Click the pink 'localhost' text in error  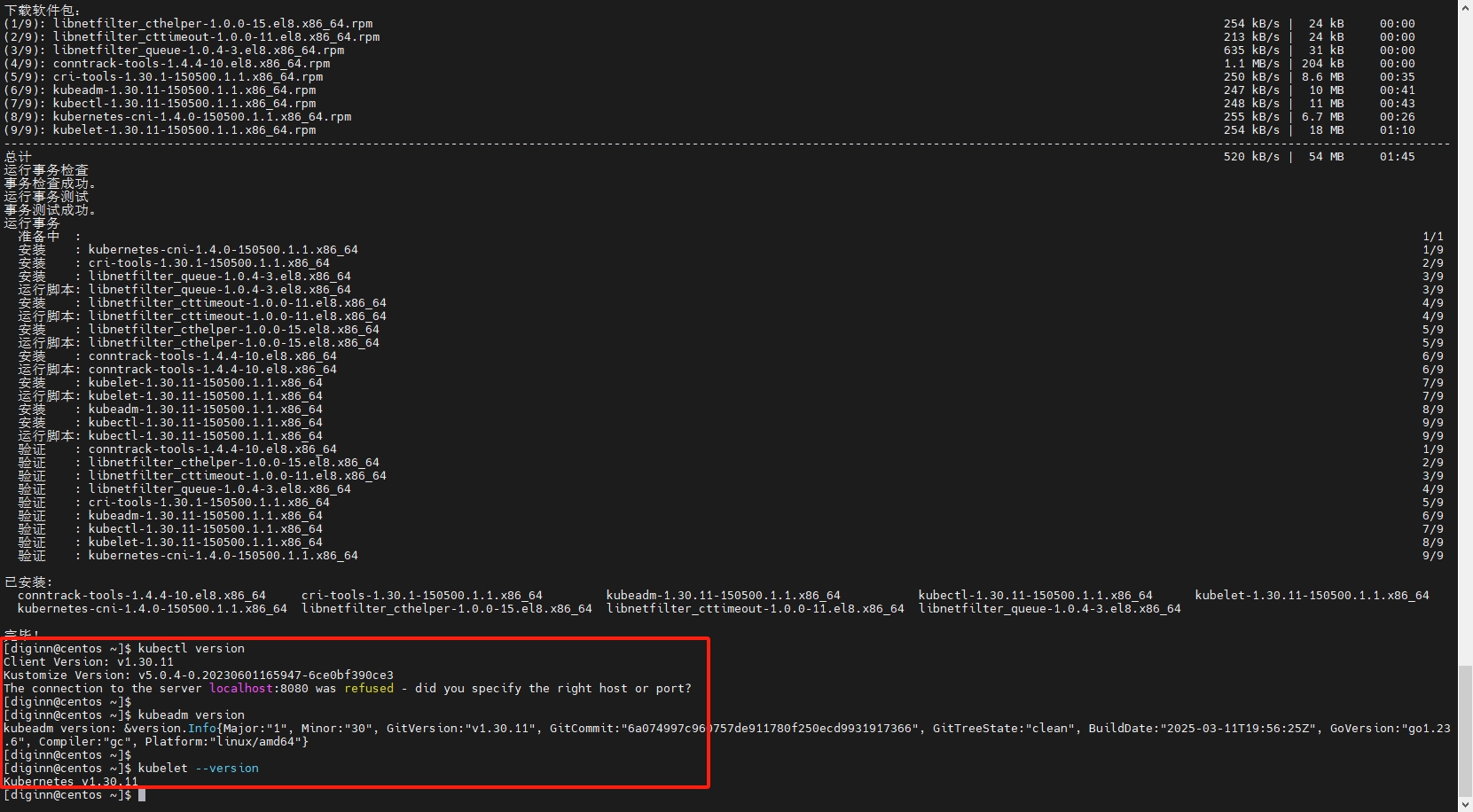click(x=240, y=689)
